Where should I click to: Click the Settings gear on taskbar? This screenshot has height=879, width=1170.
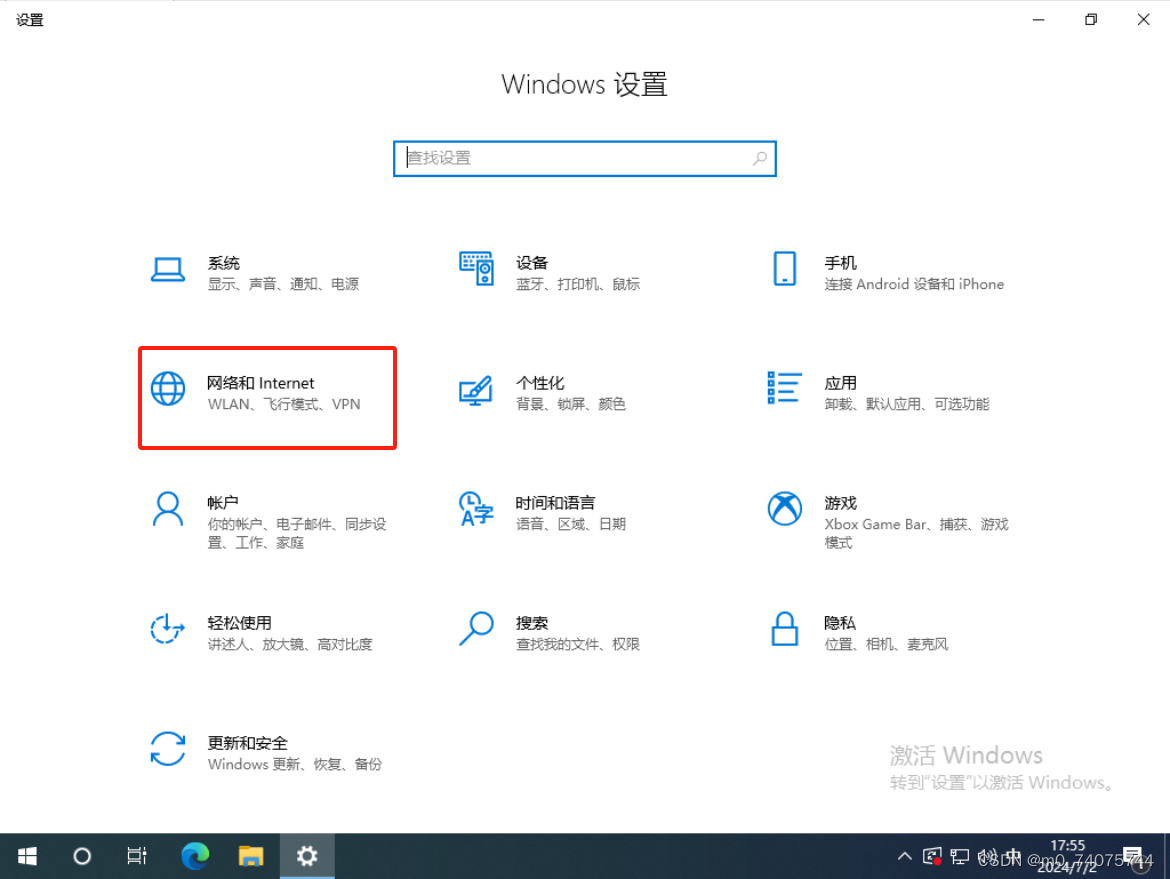307,856
